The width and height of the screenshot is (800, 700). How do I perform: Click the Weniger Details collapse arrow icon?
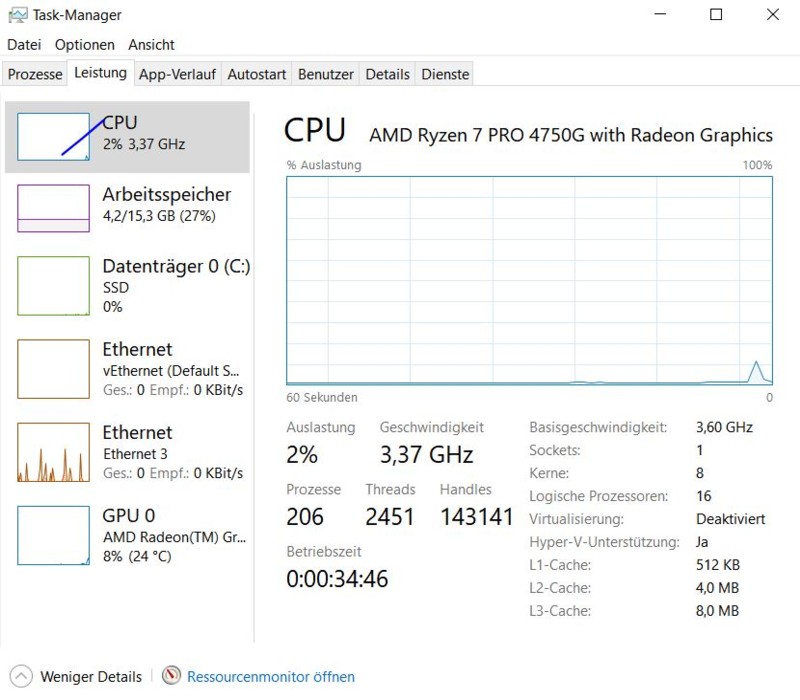click(x=21, y=677)
